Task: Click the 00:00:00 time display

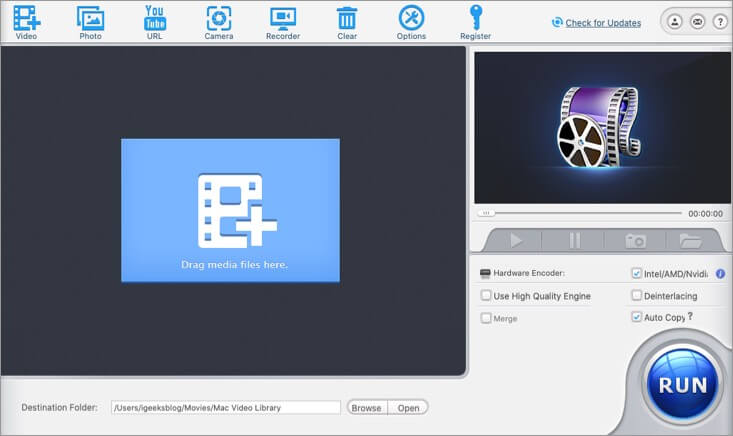Action: (705, 214)
